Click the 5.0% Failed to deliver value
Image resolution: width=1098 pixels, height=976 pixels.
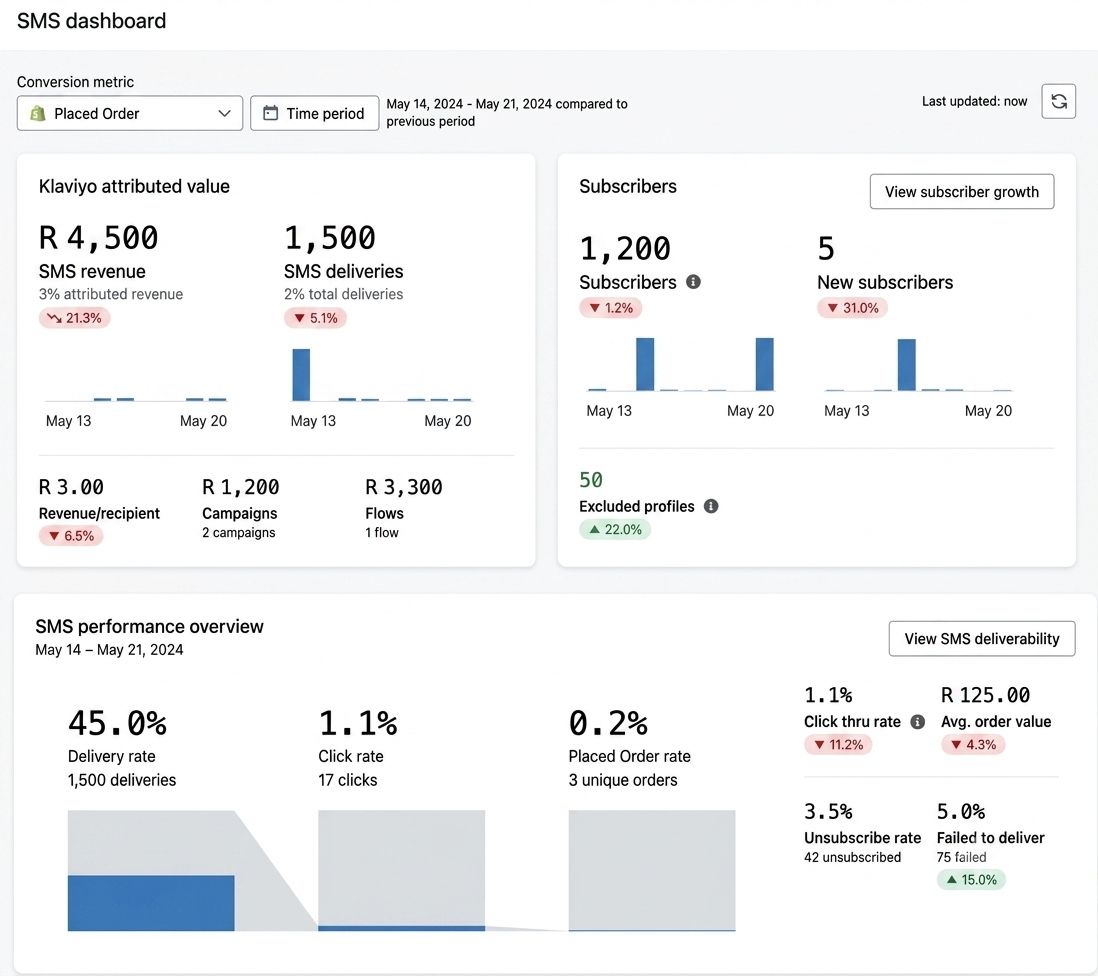[x=961, y=811]
